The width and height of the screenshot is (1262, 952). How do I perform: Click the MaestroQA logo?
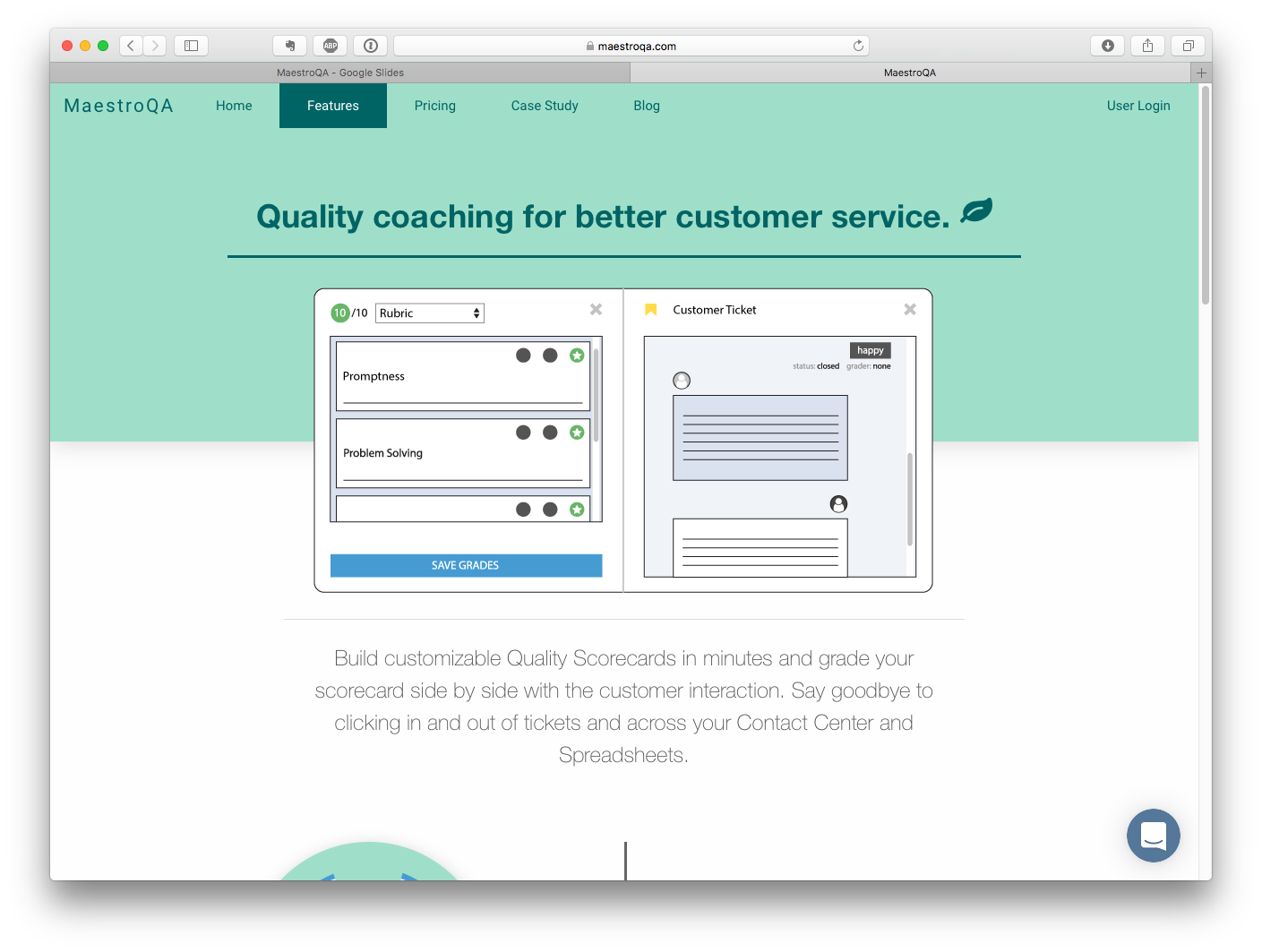(119, 106)
